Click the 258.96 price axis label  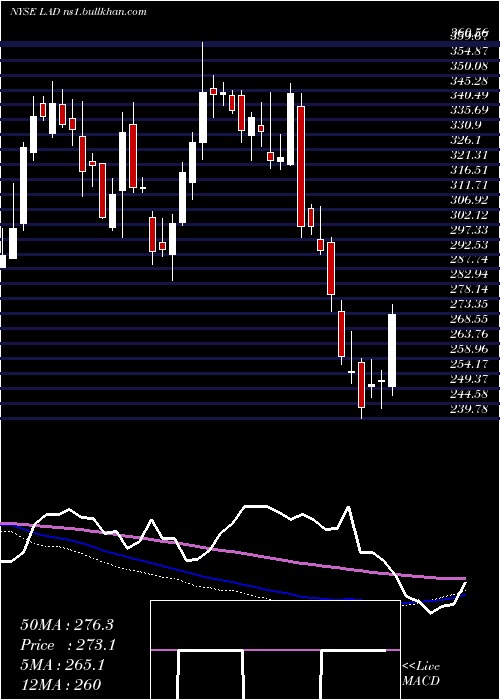(469, 349)
